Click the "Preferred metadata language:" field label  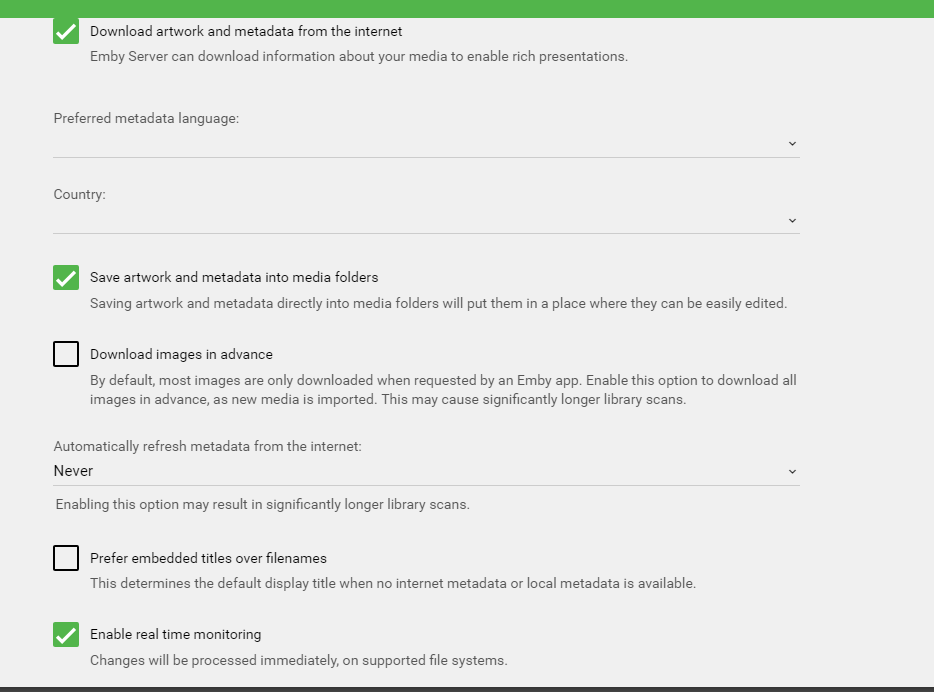146,118
